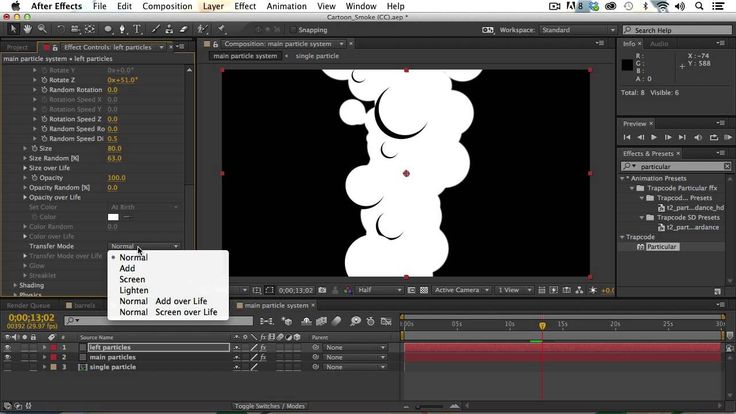Jump to first frame in Preview
The width and height of the screenshot is (736, 414).
point(627,137)
